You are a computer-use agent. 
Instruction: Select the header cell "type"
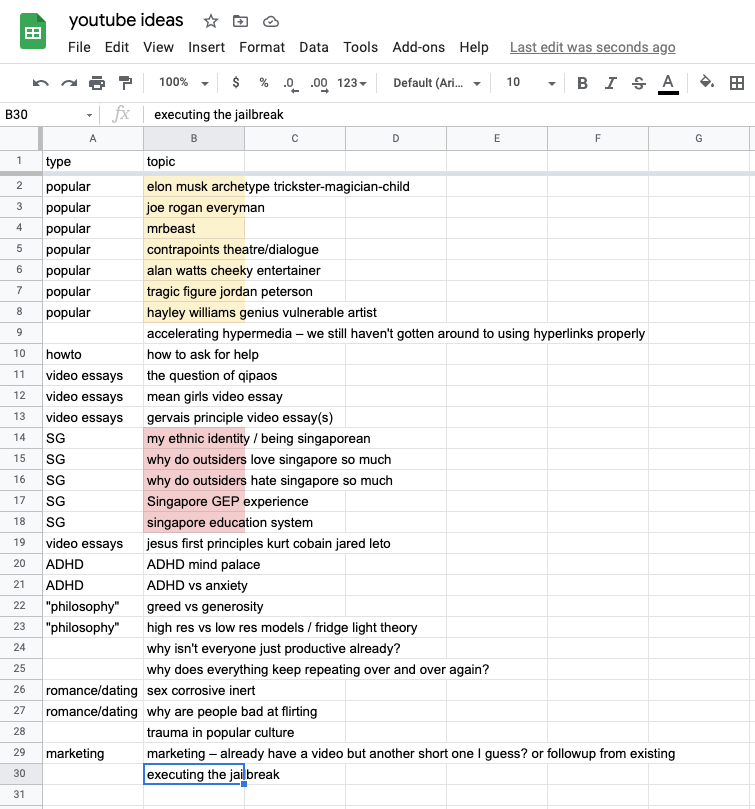coord(93,161)
